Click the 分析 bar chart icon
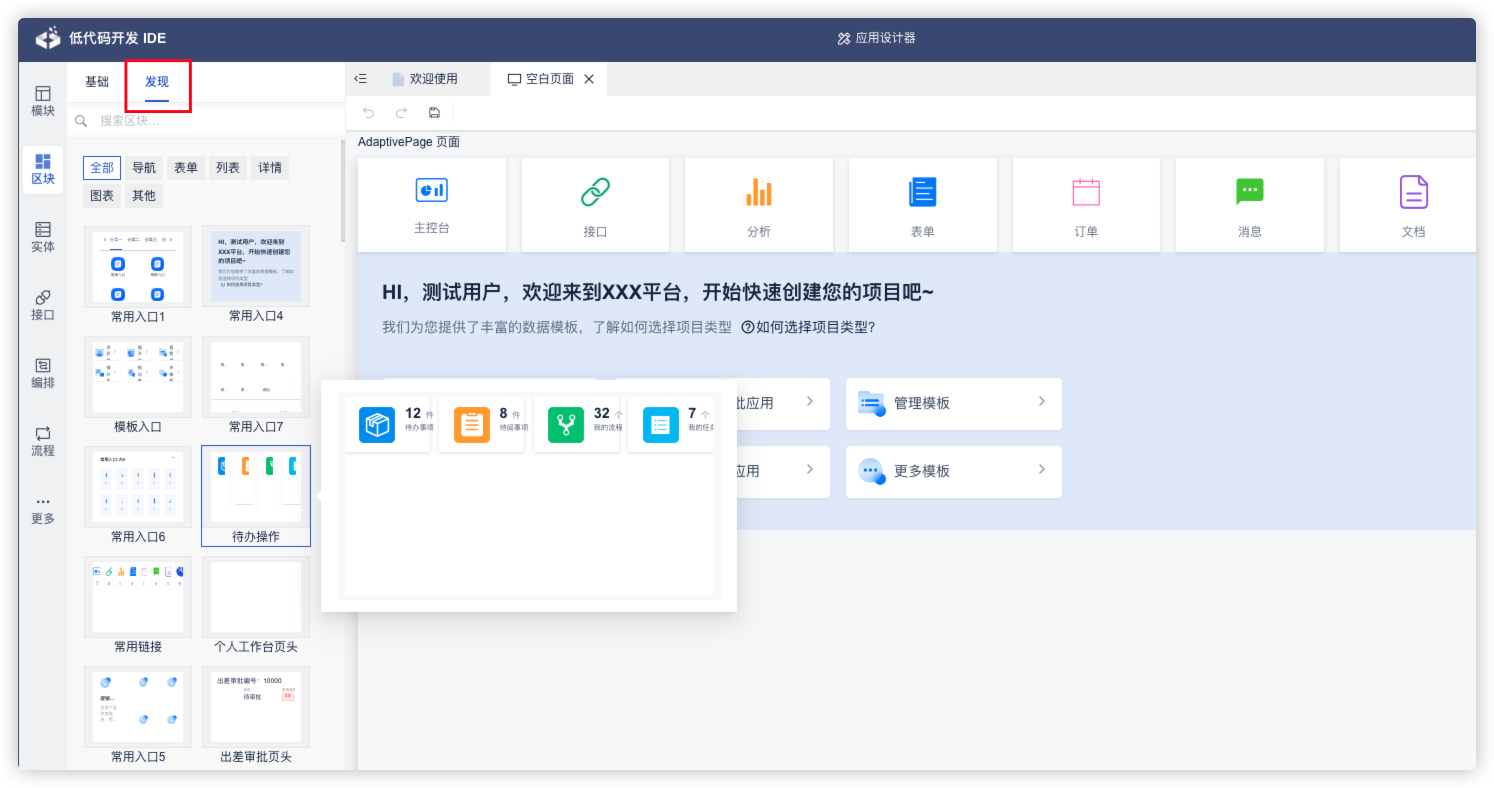Viewport: 1494px width, 788px height. click(758, 192)
